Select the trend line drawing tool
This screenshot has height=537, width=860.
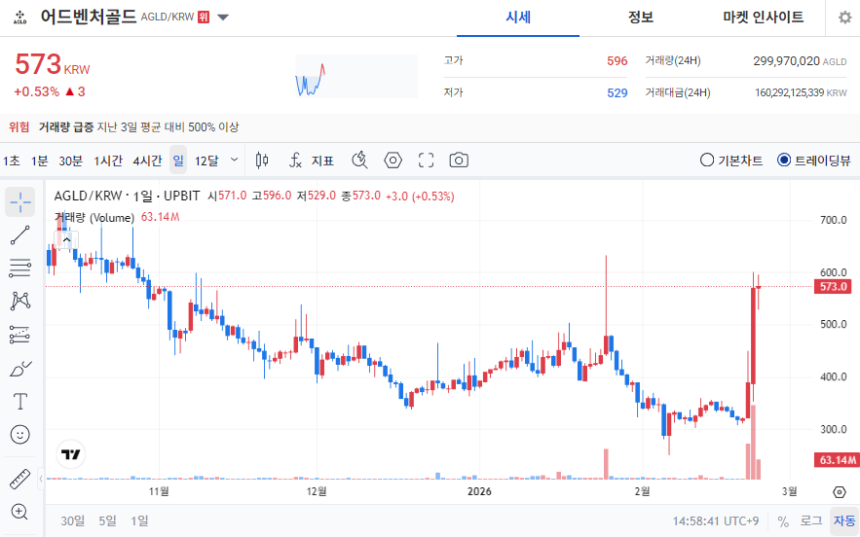[20, 235]
